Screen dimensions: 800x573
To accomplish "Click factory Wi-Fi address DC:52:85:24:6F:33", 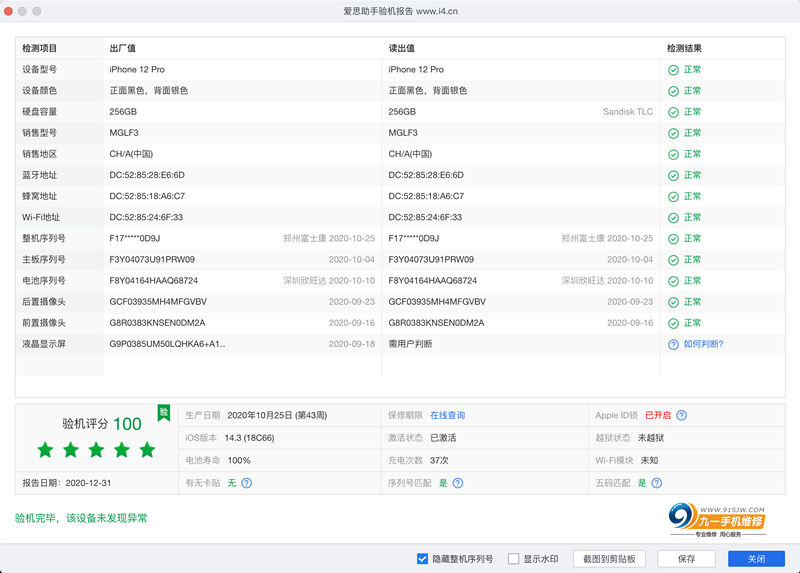I will (146, 217).
